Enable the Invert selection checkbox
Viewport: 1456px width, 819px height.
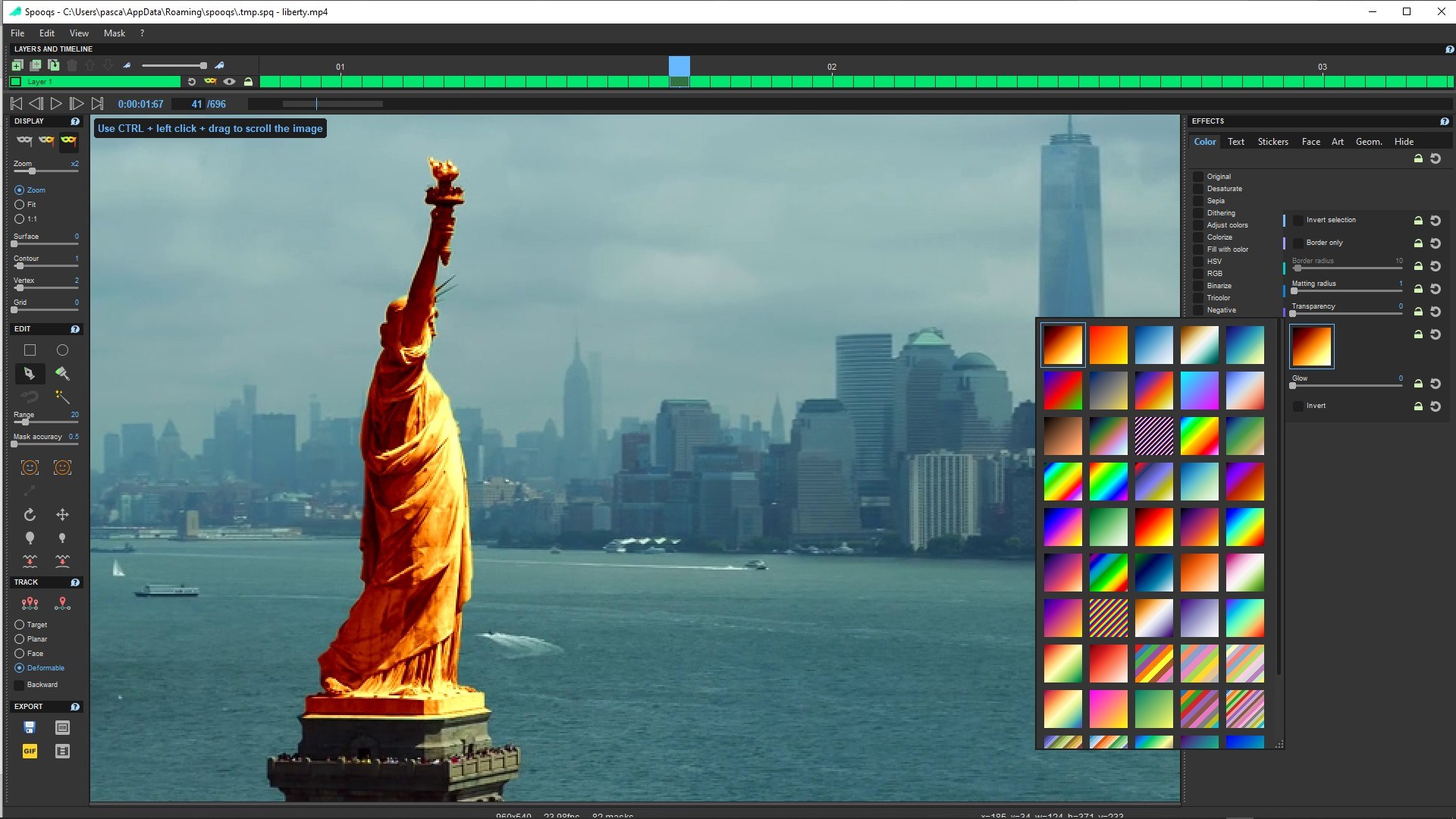(x=1298, y=220)
